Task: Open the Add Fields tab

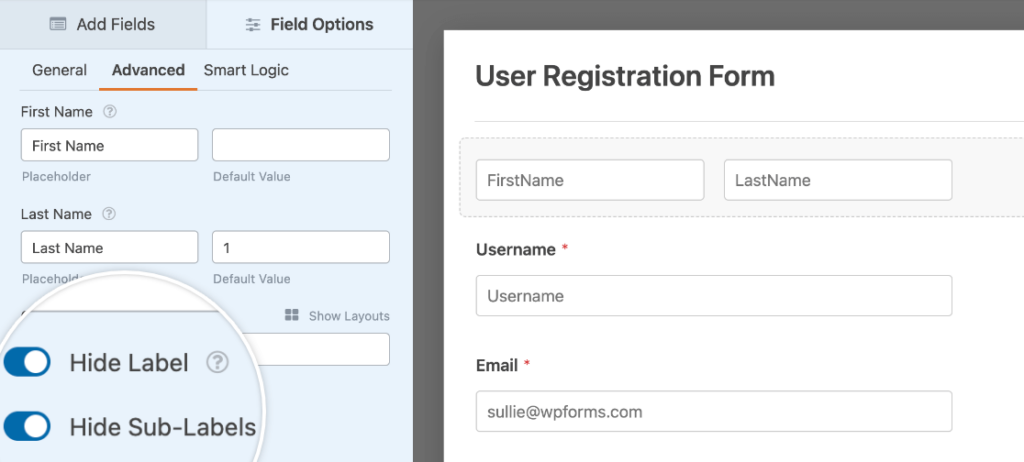Action: pos(103,24)
